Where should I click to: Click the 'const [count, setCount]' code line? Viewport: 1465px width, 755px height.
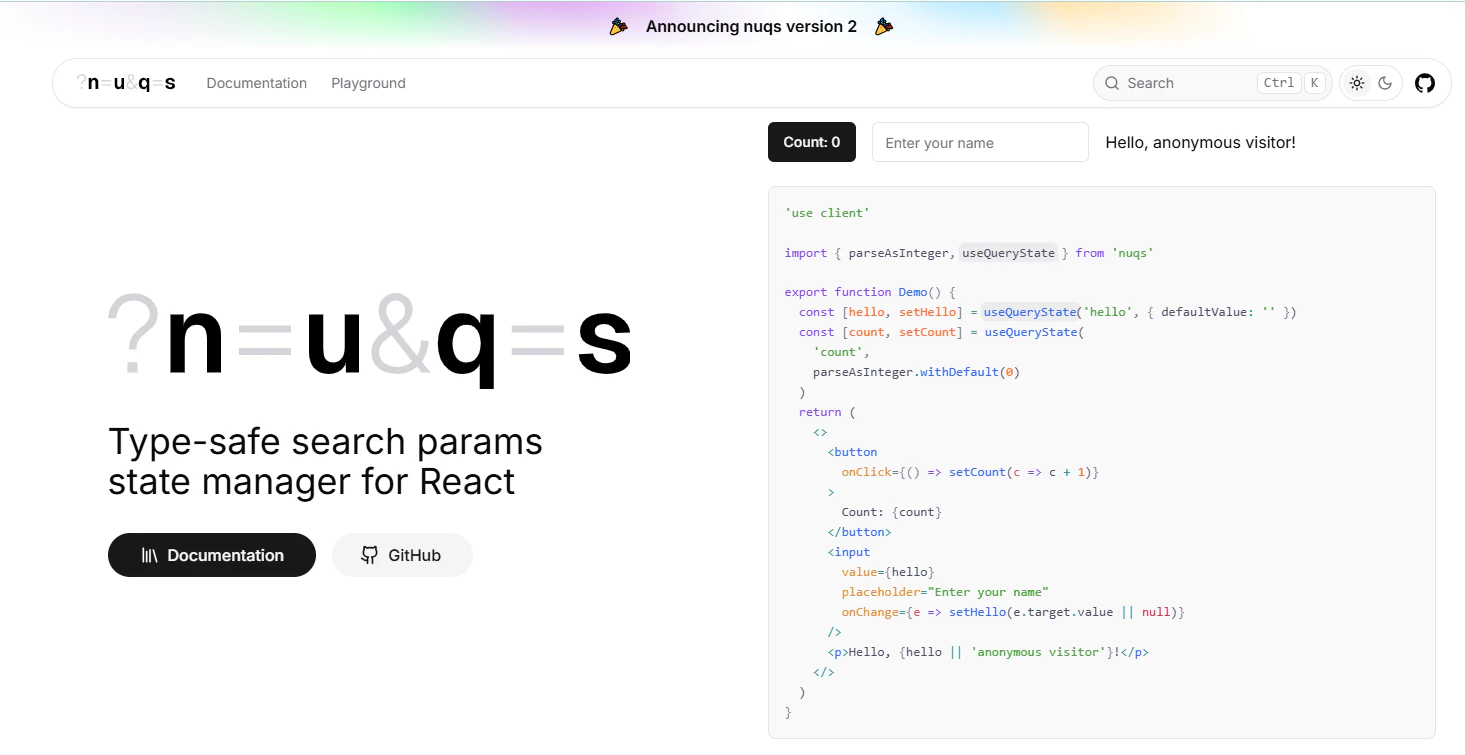(941, 332)
